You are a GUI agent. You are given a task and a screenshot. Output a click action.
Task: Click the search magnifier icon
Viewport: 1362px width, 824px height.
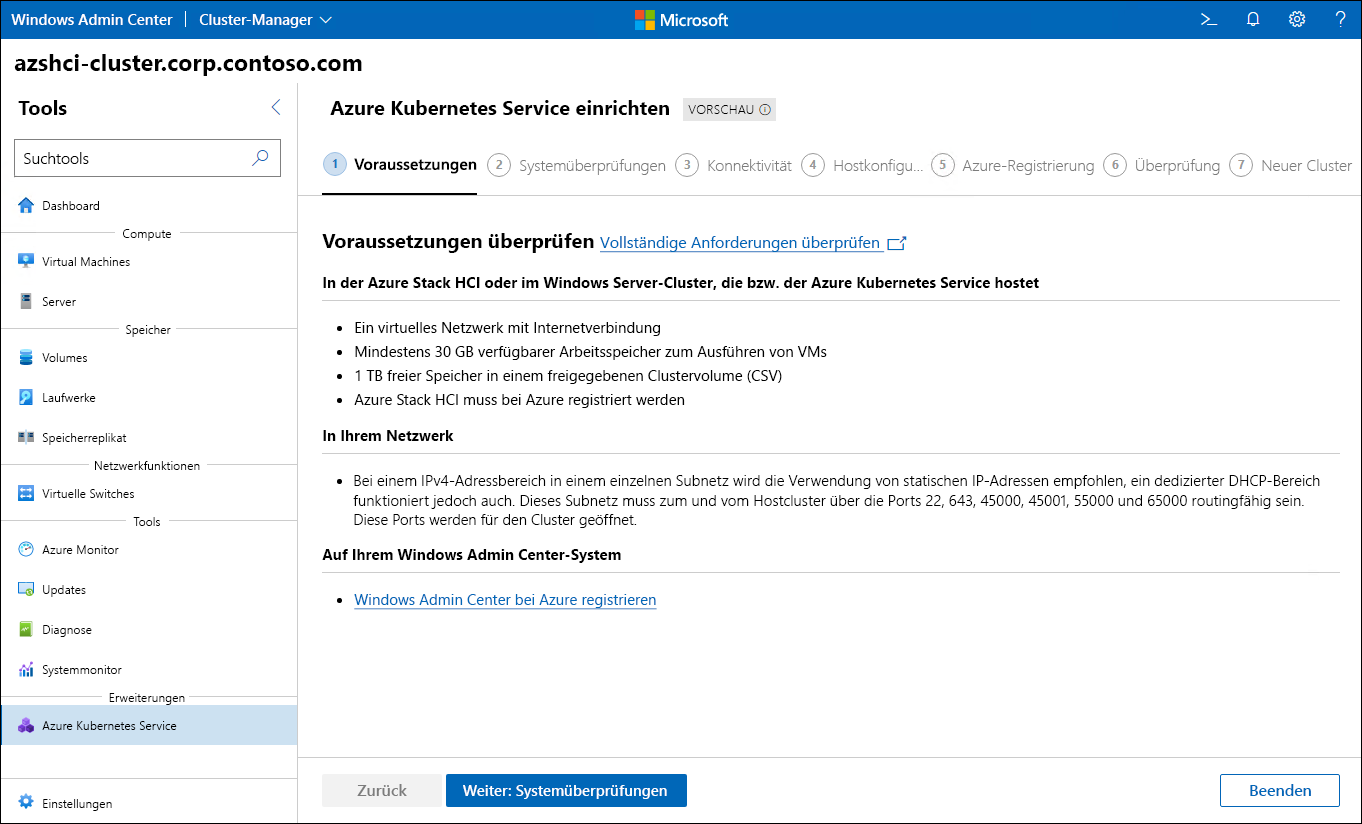pos(260,158)
